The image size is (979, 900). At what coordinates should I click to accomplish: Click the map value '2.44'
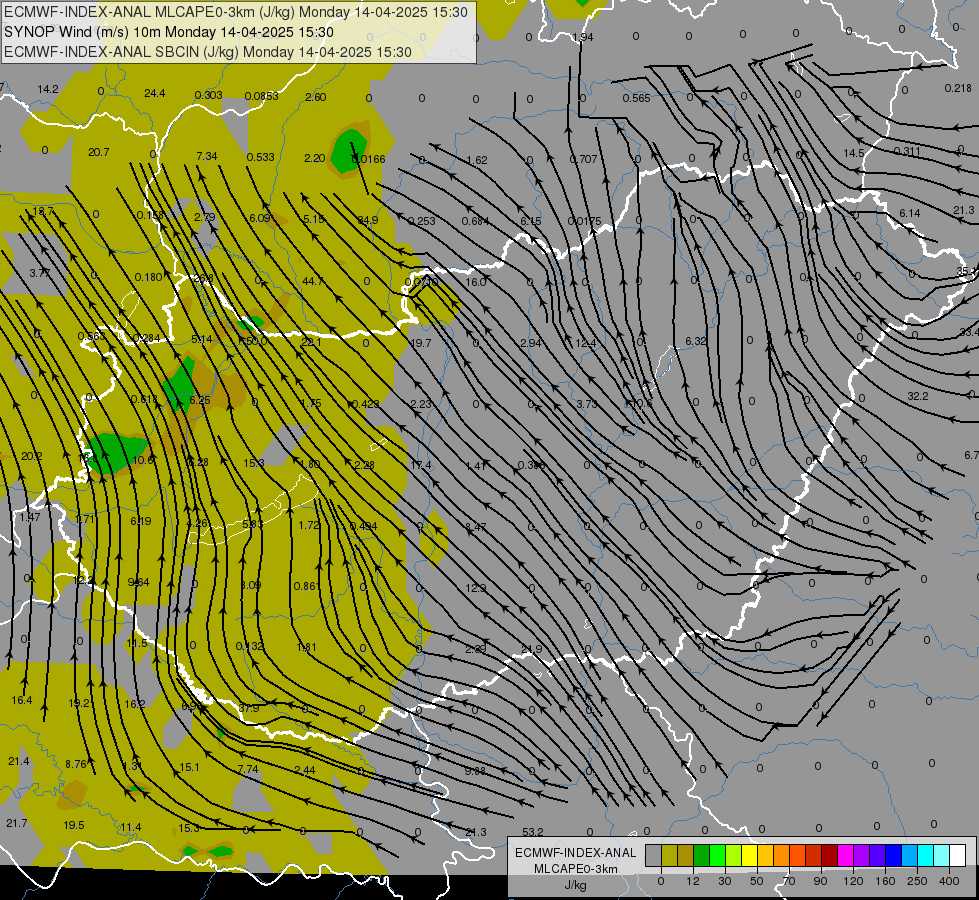coord(305,769)
